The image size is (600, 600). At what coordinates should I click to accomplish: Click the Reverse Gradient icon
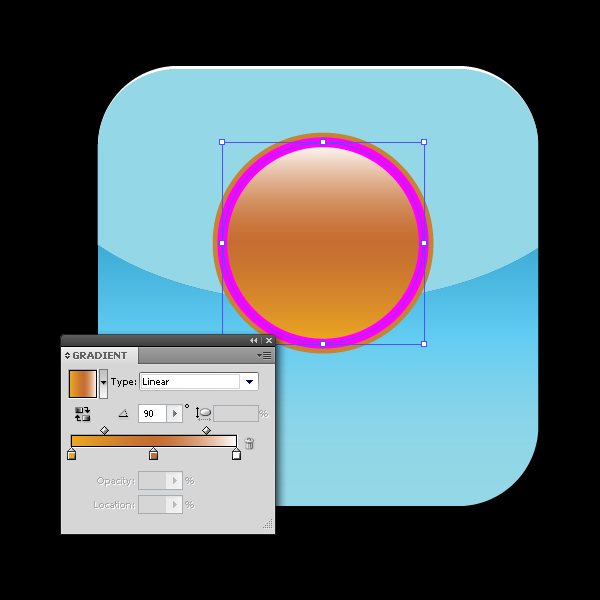[x=82, y=414]
